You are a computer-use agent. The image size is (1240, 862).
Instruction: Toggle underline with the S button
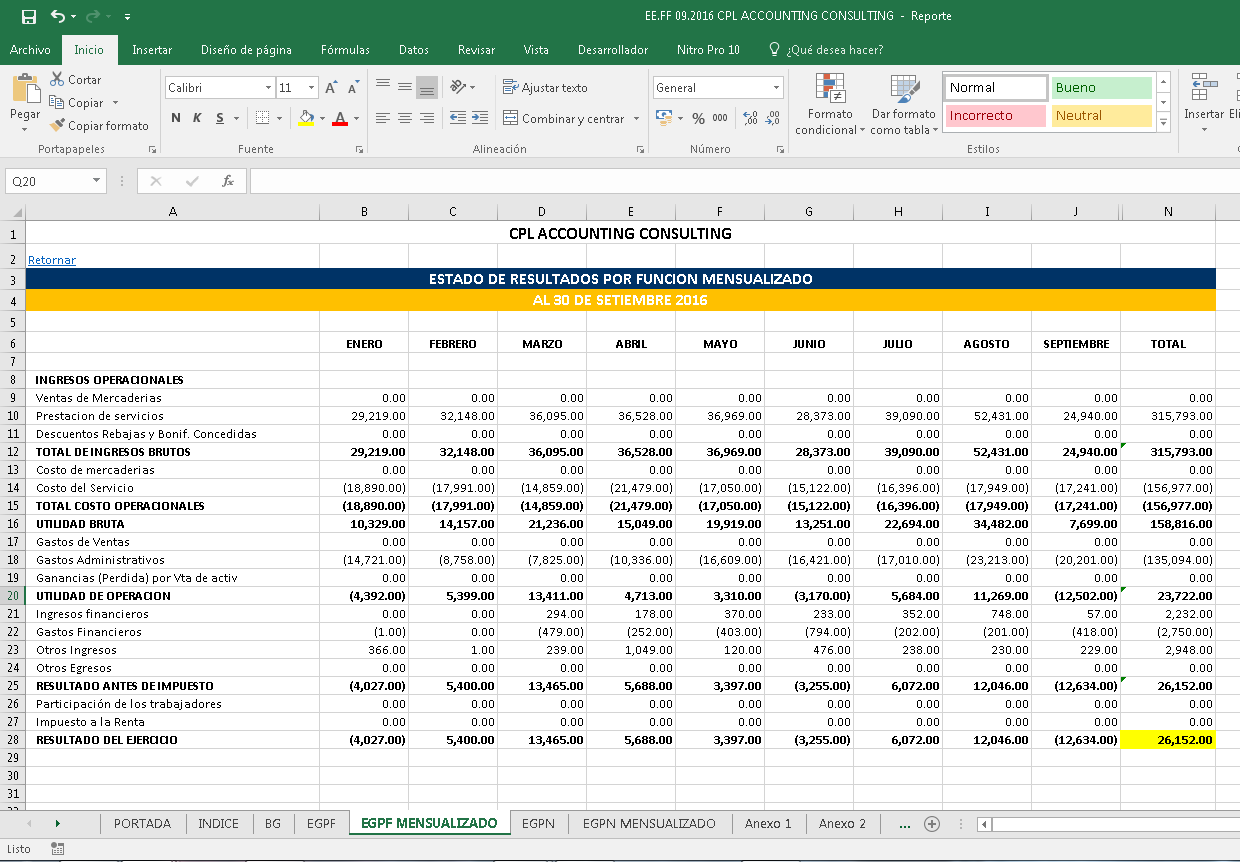(219, 118)
